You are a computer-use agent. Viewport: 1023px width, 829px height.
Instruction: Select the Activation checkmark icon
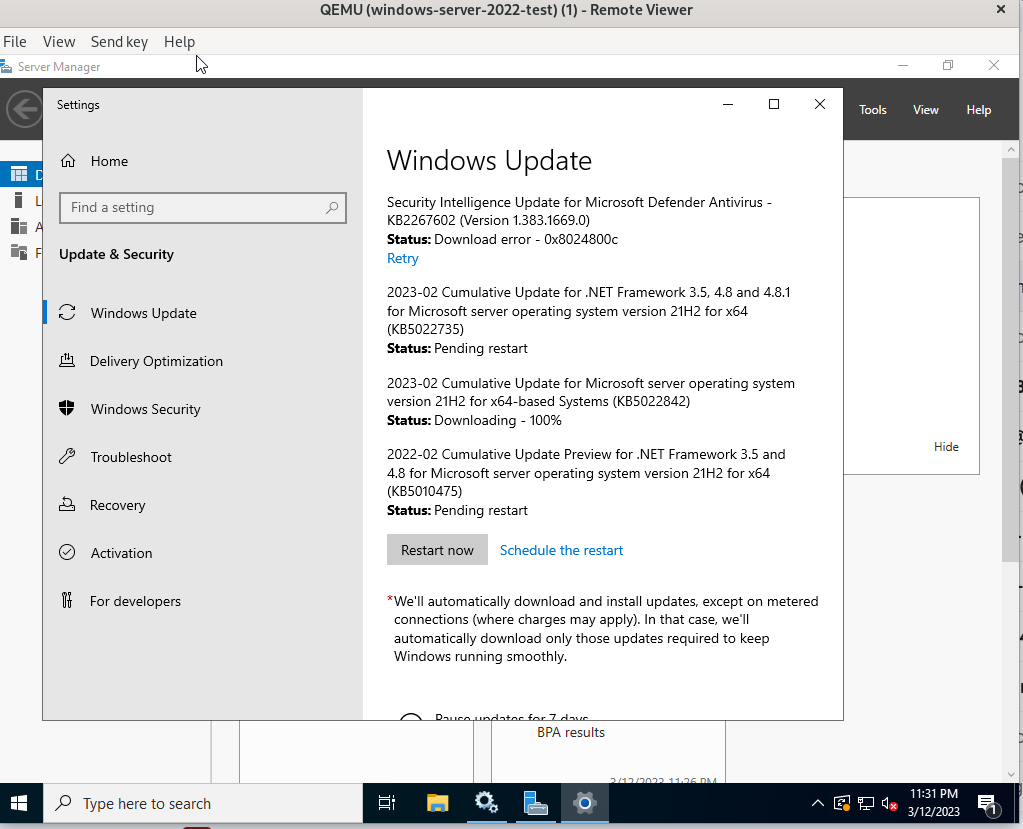click(x=66, y=552)
